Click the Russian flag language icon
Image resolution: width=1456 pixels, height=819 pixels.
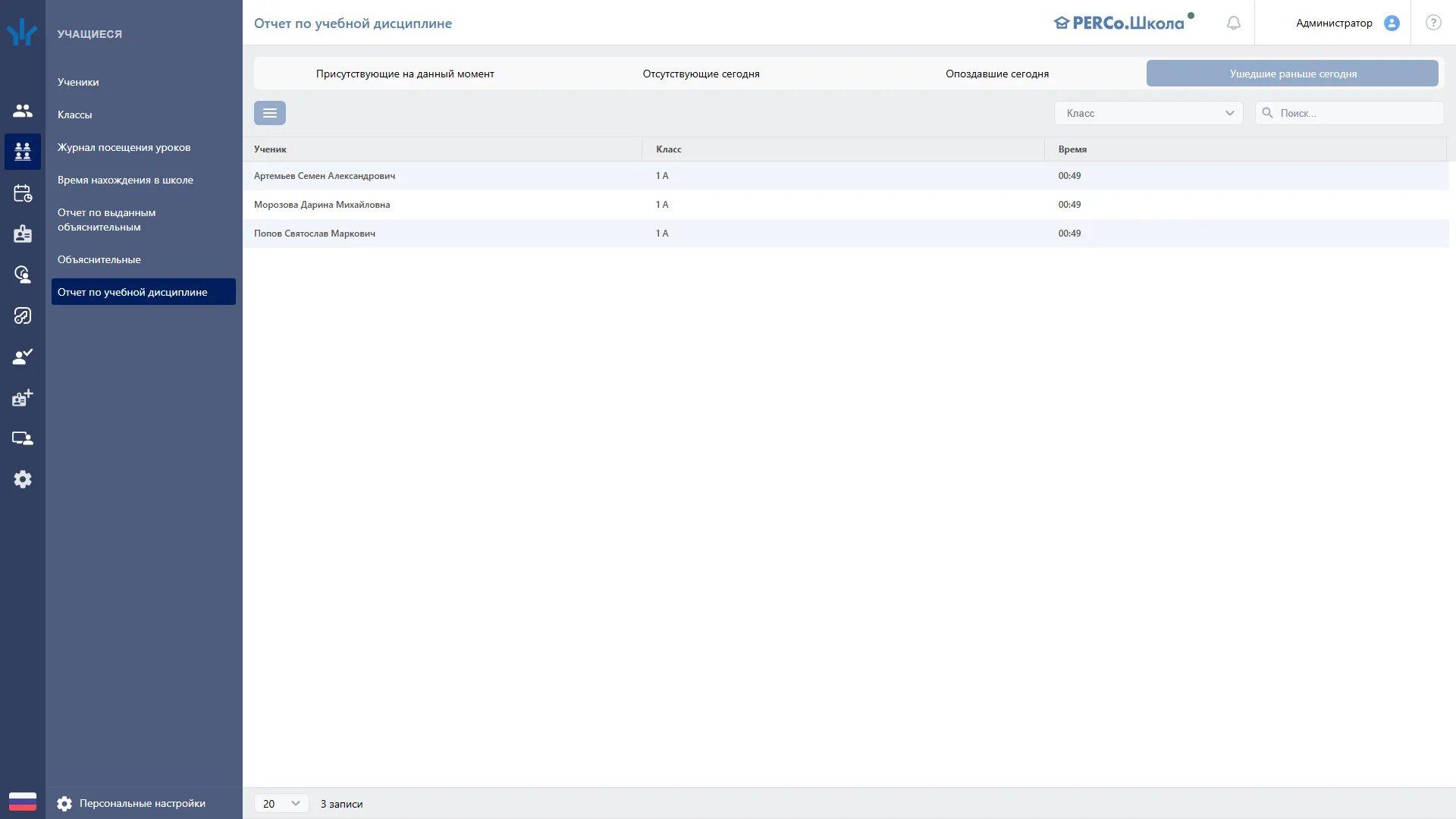click(x=23, y=802)
